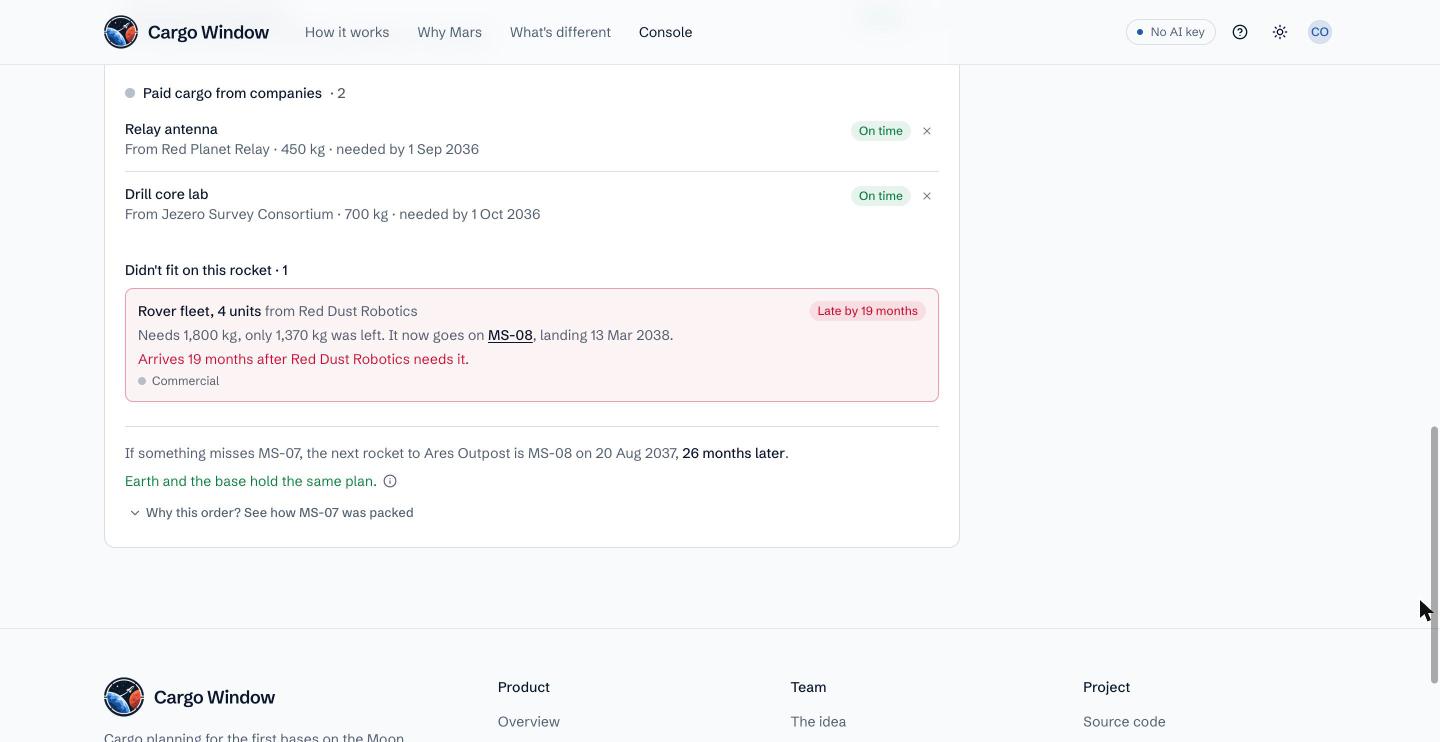Click the Drill core lab item name
Screen dimensions: 1440x742
(x=167, y=194)
